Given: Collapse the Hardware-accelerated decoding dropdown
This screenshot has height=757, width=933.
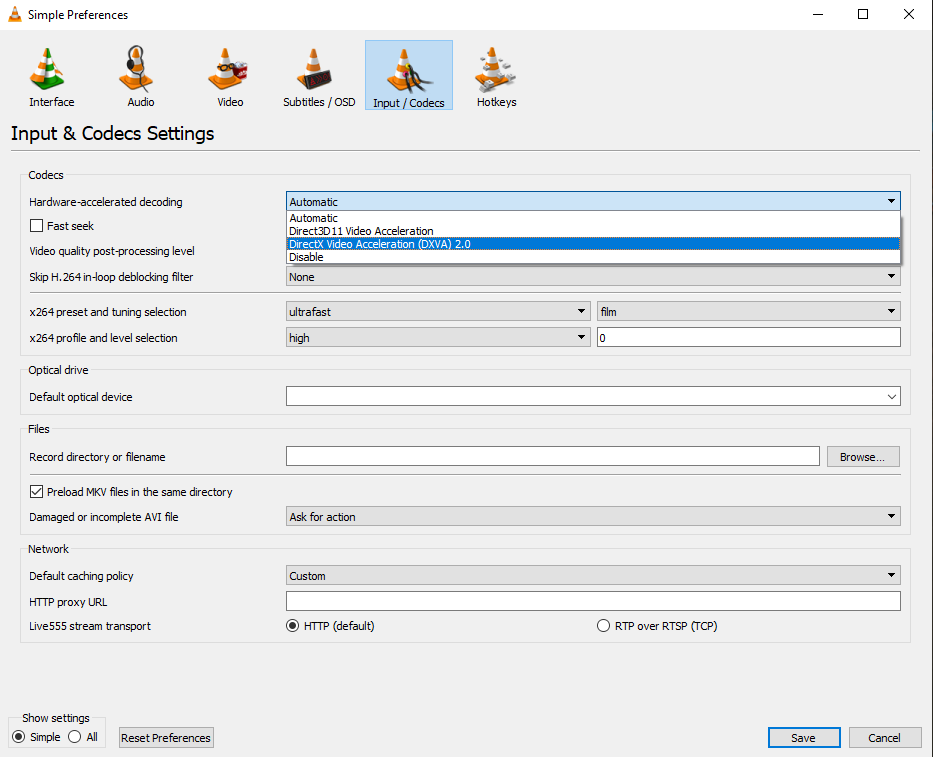Looking at the screenshot, I should click(593, 201).
